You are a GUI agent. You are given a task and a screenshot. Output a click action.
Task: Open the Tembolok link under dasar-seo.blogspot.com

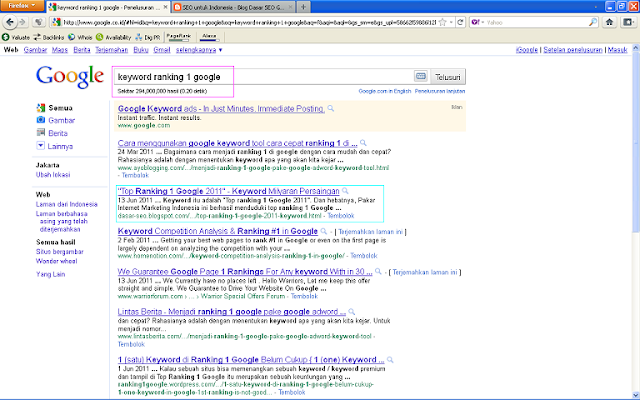click(341, 216)
